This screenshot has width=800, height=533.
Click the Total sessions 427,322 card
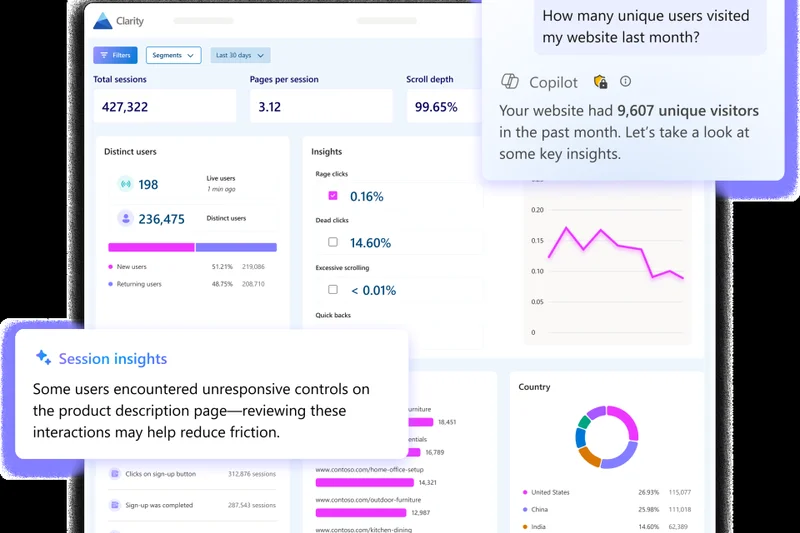click(x=164, y=106)
